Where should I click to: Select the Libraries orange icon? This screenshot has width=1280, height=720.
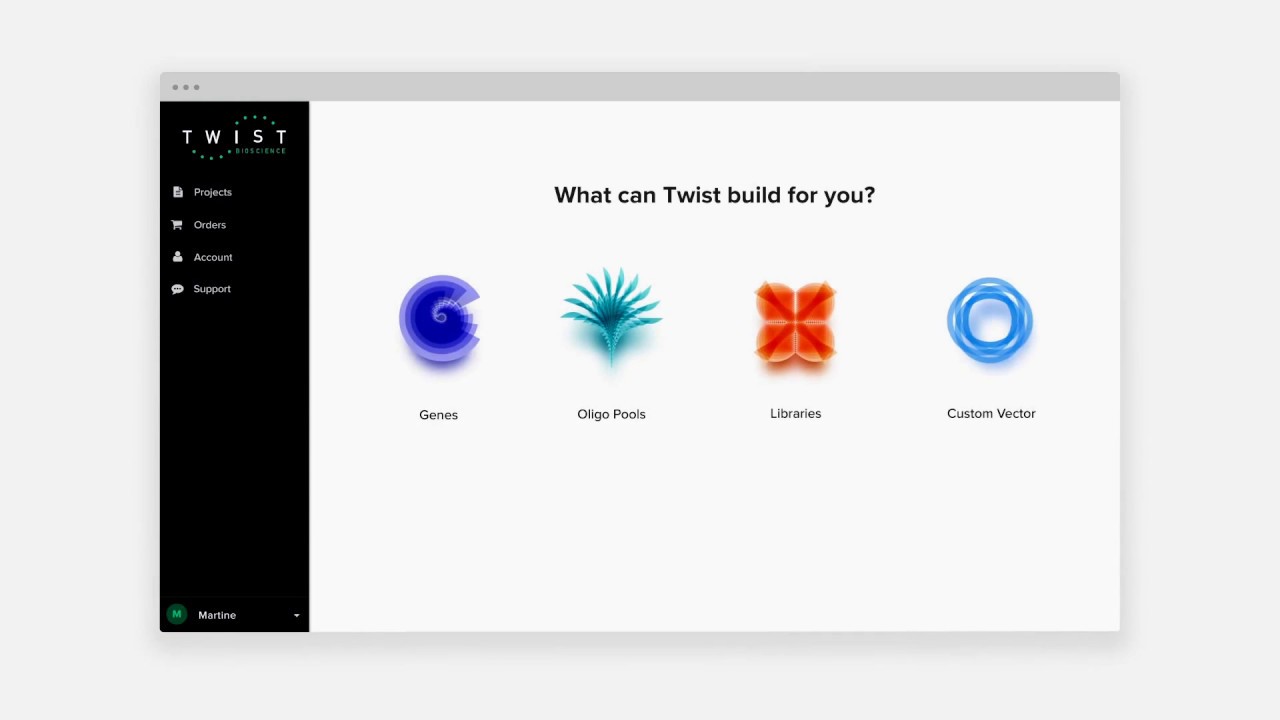(x=795, y=321)
